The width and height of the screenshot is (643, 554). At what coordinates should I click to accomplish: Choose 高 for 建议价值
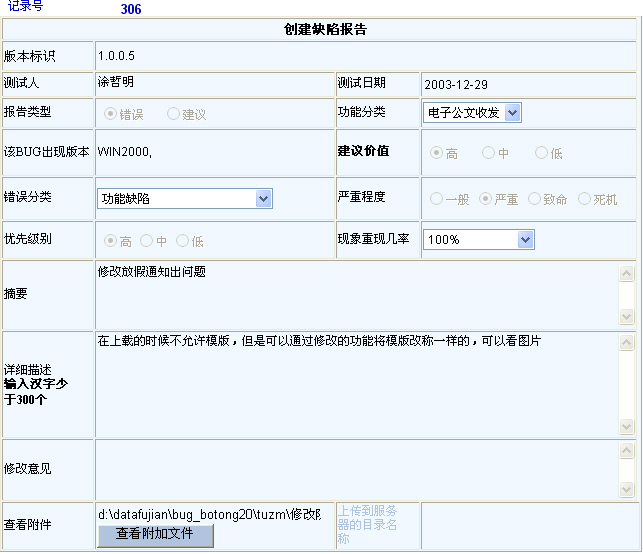[x=436, y=153]
